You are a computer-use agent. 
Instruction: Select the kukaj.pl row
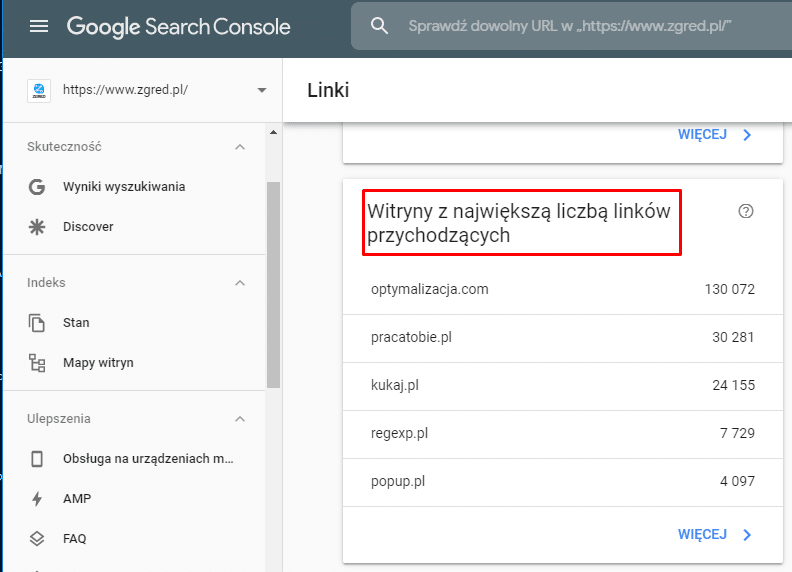click(563, 386)
